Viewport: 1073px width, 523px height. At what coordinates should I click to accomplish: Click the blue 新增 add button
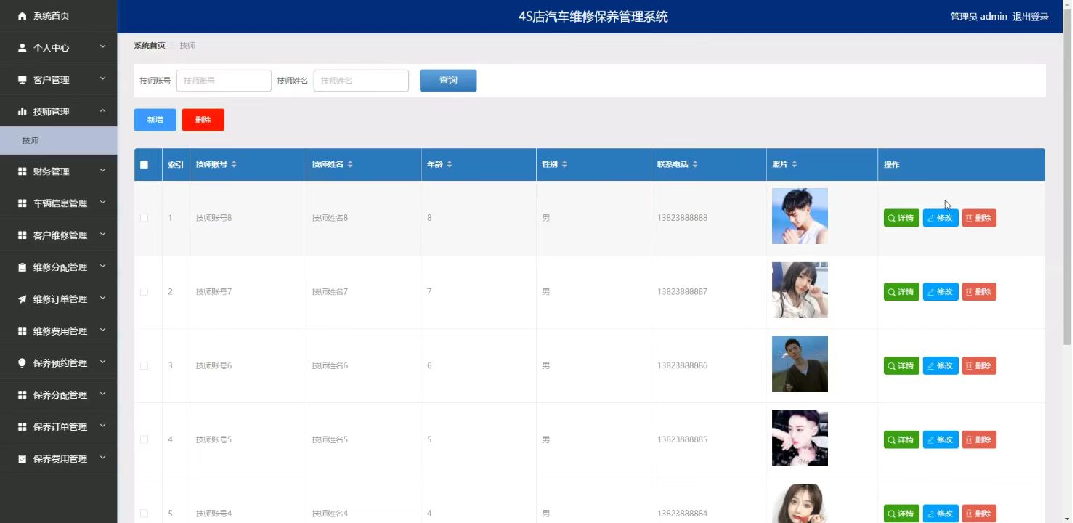pyautogui.click(x=155, y=120)
